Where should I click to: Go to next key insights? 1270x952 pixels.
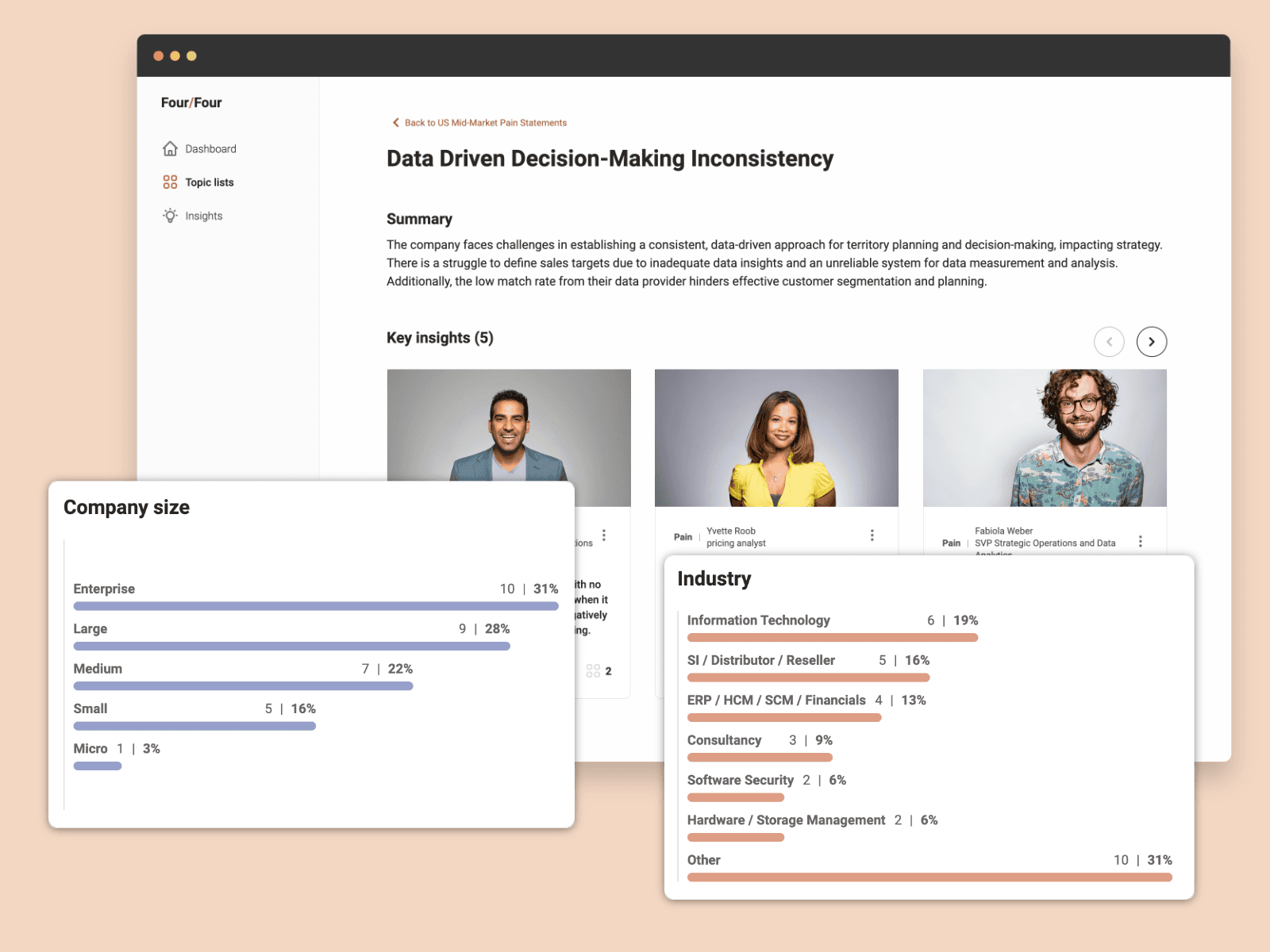pyautogui.click(x=1151, y=342)
